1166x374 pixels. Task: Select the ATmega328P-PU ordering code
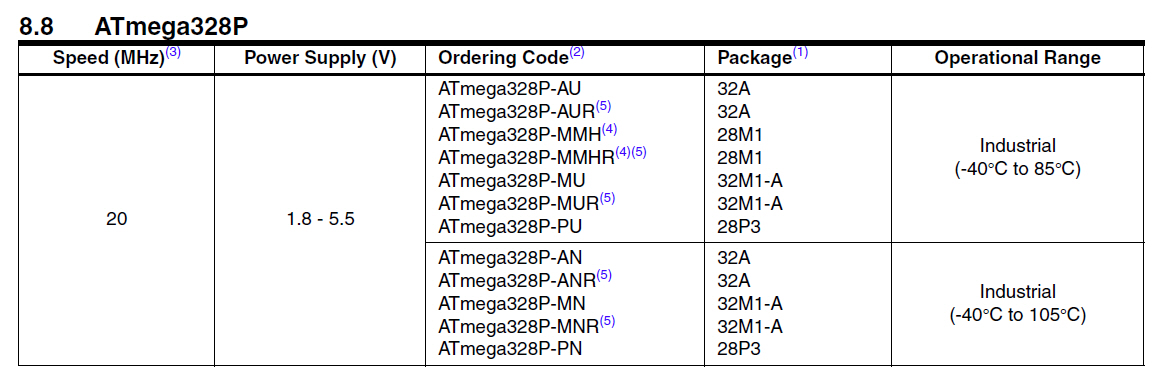coord(510,226)
